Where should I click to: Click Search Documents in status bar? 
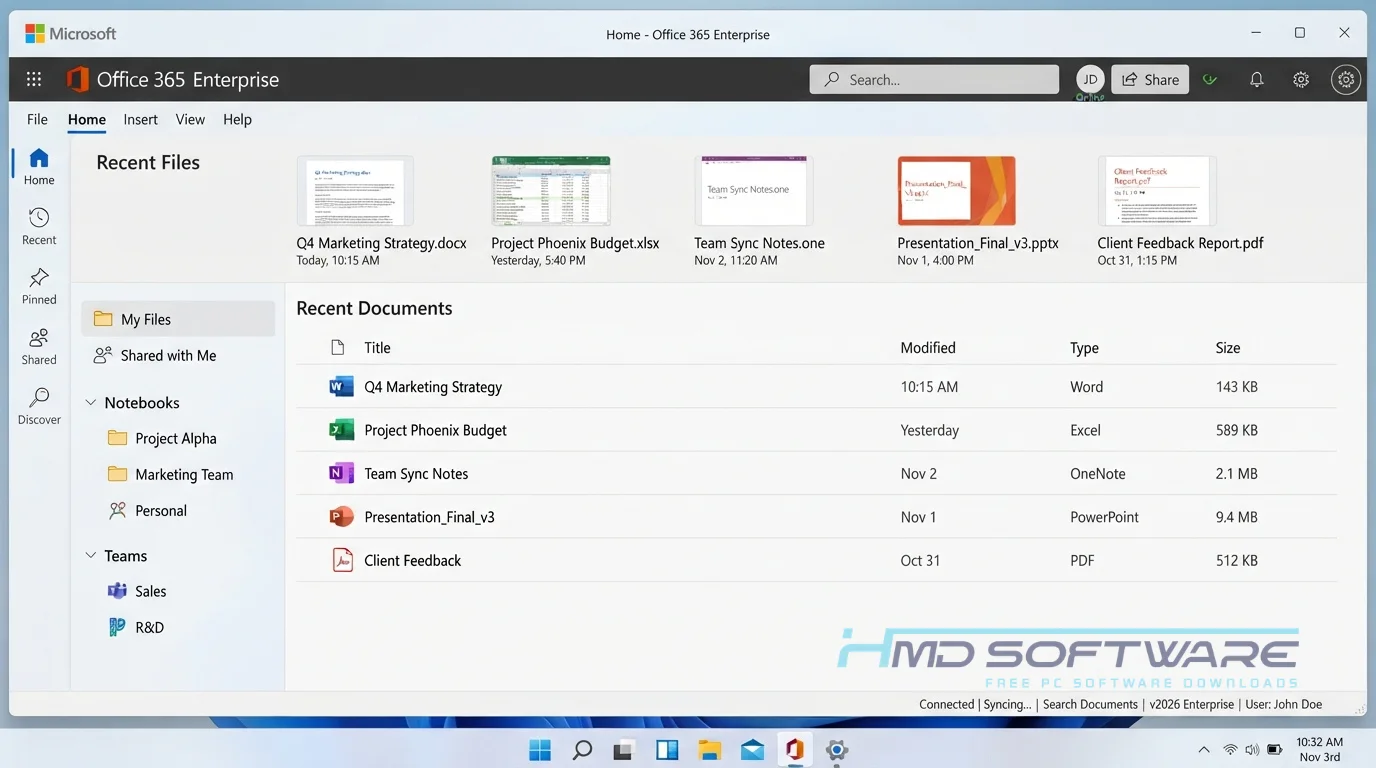pos(1090,704)
